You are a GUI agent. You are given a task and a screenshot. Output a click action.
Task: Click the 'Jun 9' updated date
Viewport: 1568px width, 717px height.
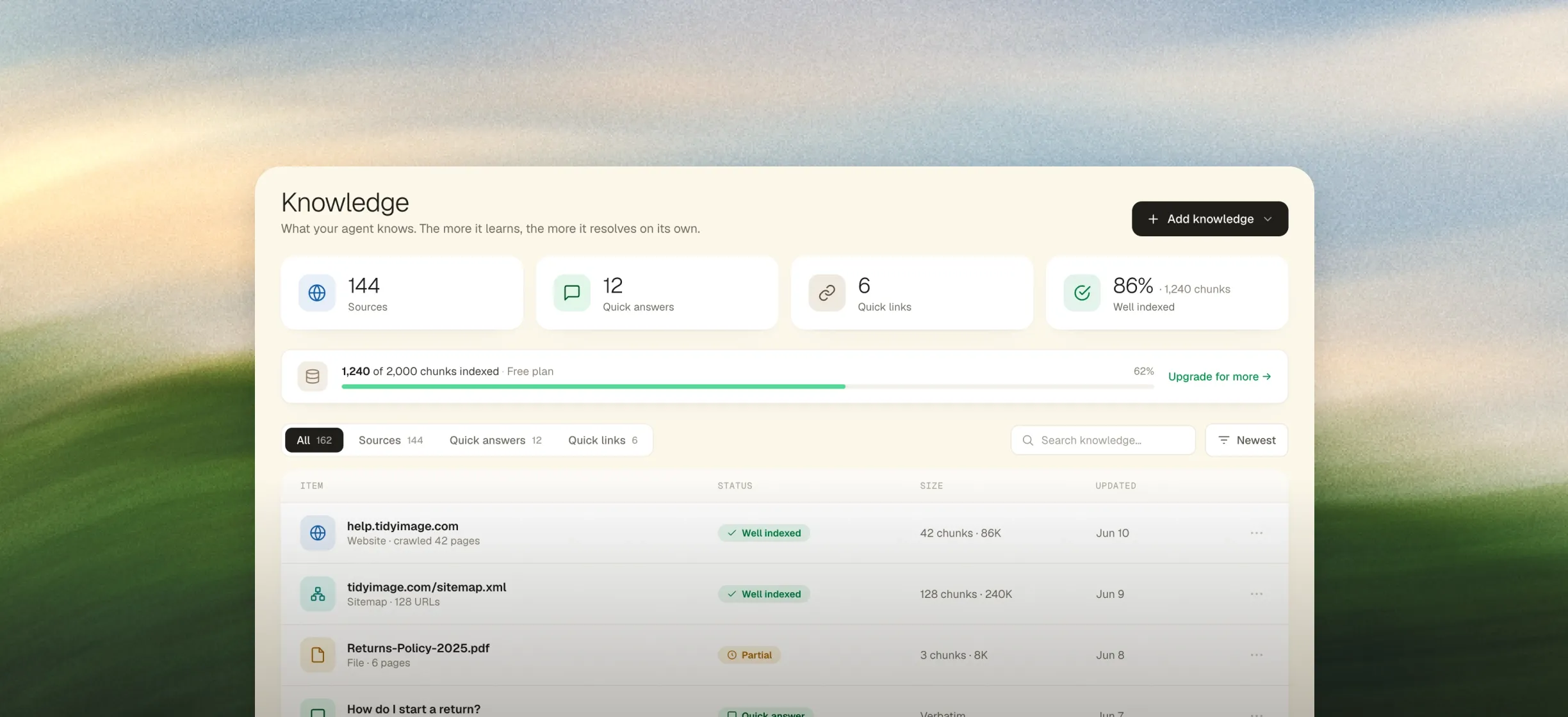coord(1110,594)
